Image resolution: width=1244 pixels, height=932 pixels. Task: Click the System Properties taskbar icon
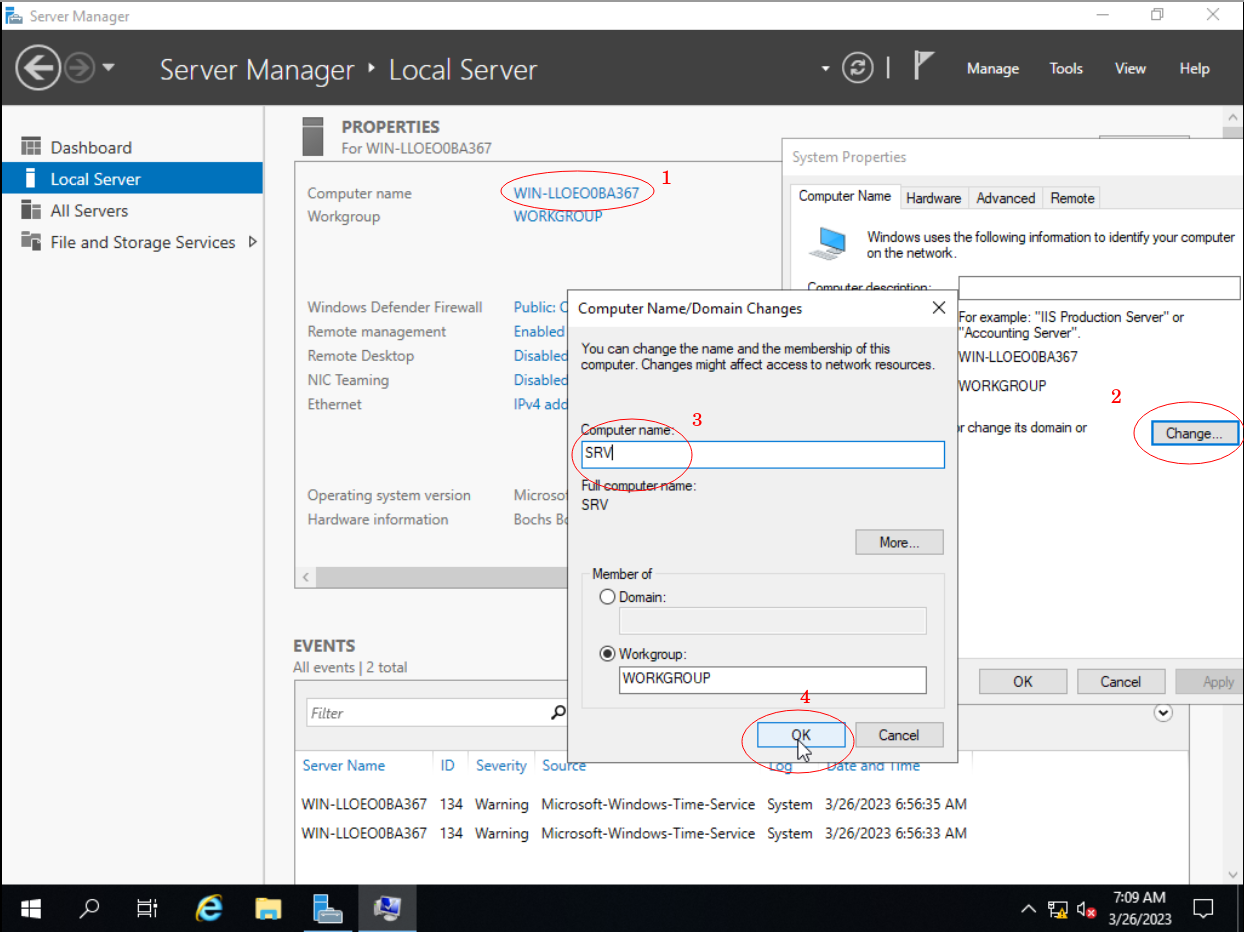click(387, 908)
